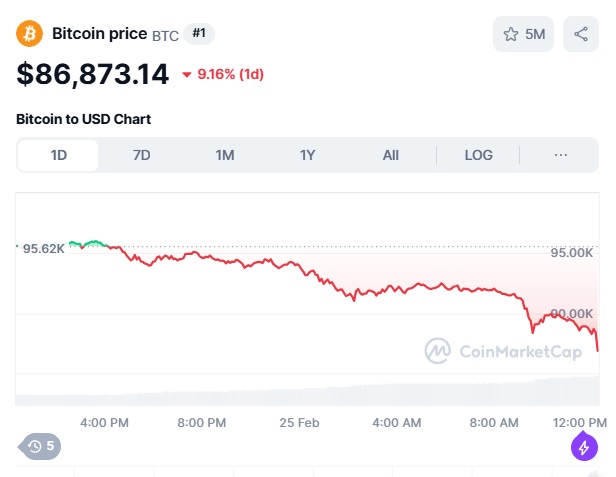Select the 1D chart range tab
The image size is (616, 477).
coord(58,155)
